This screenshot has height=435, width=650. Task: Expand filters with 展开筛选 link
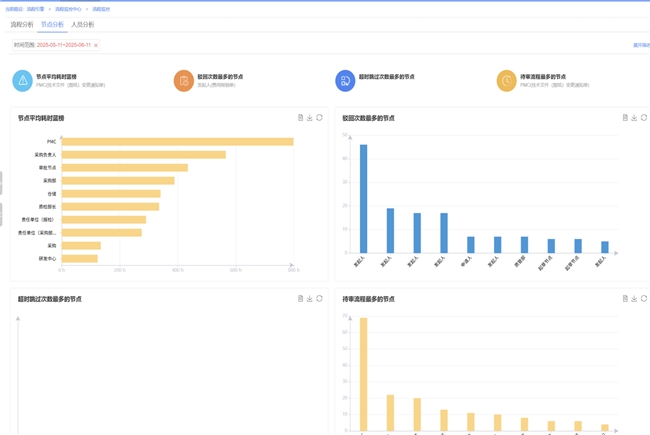[x=640, y=46]
